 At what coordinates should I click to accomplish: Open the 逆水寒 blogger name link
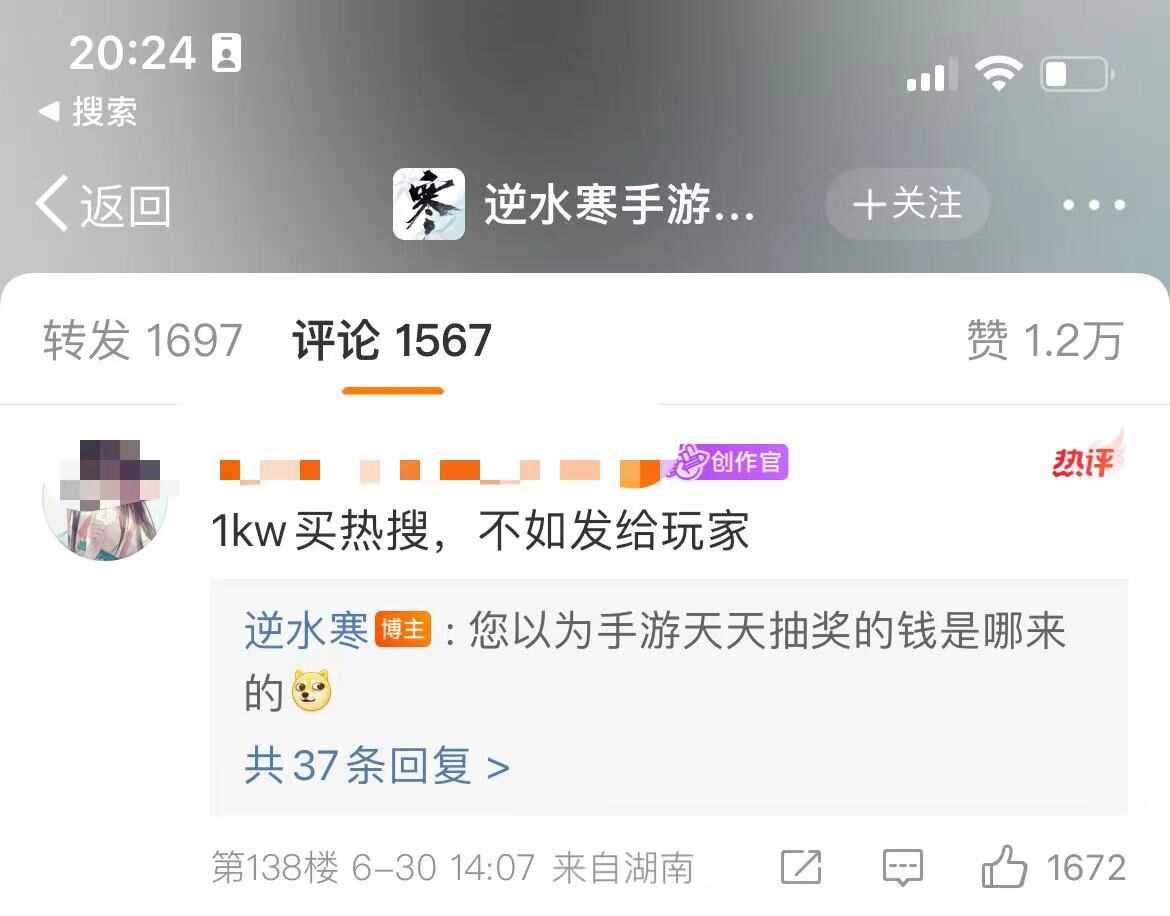click(306, 630)
